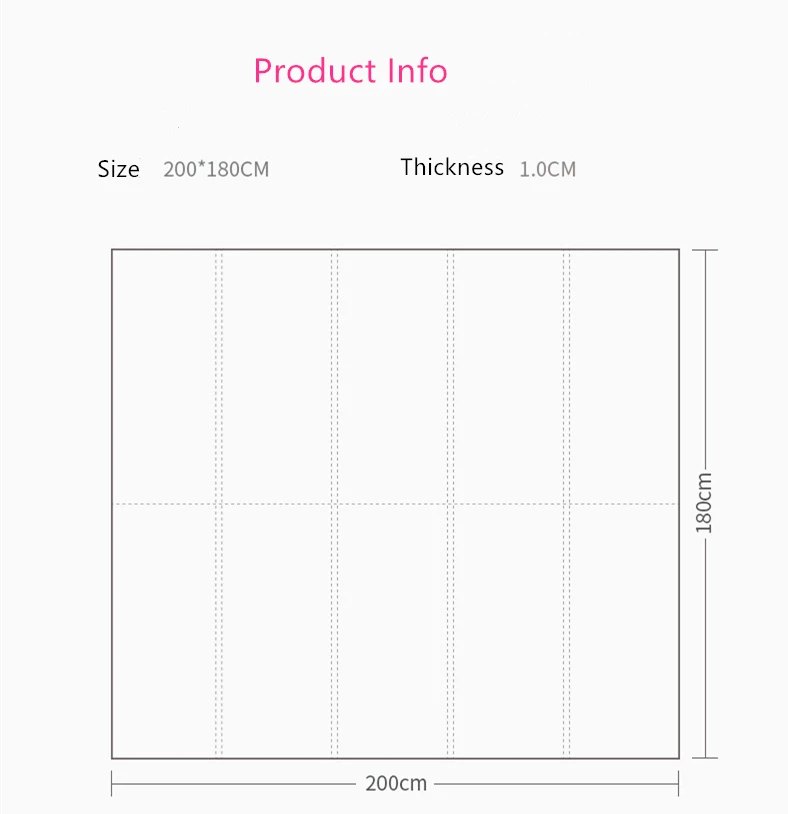Select the Size label text

click(x=118, y=169)
